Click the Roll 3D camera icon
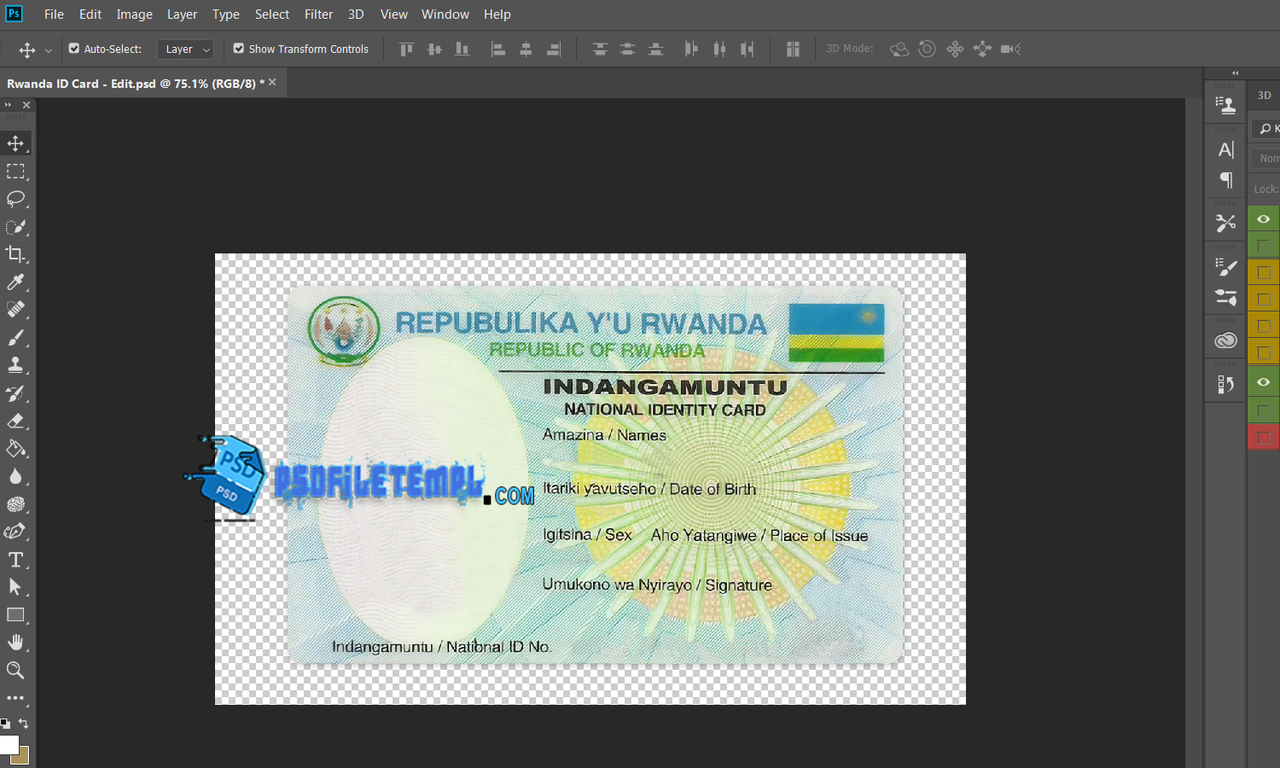The width and height of the screenshot is (1280, 768). click(927, 49)
